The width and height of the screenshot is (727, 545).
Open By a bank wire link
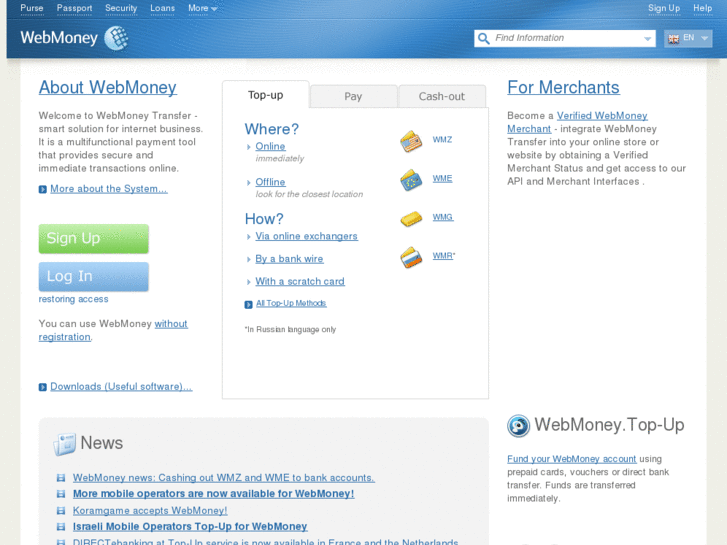pos(289,259)
